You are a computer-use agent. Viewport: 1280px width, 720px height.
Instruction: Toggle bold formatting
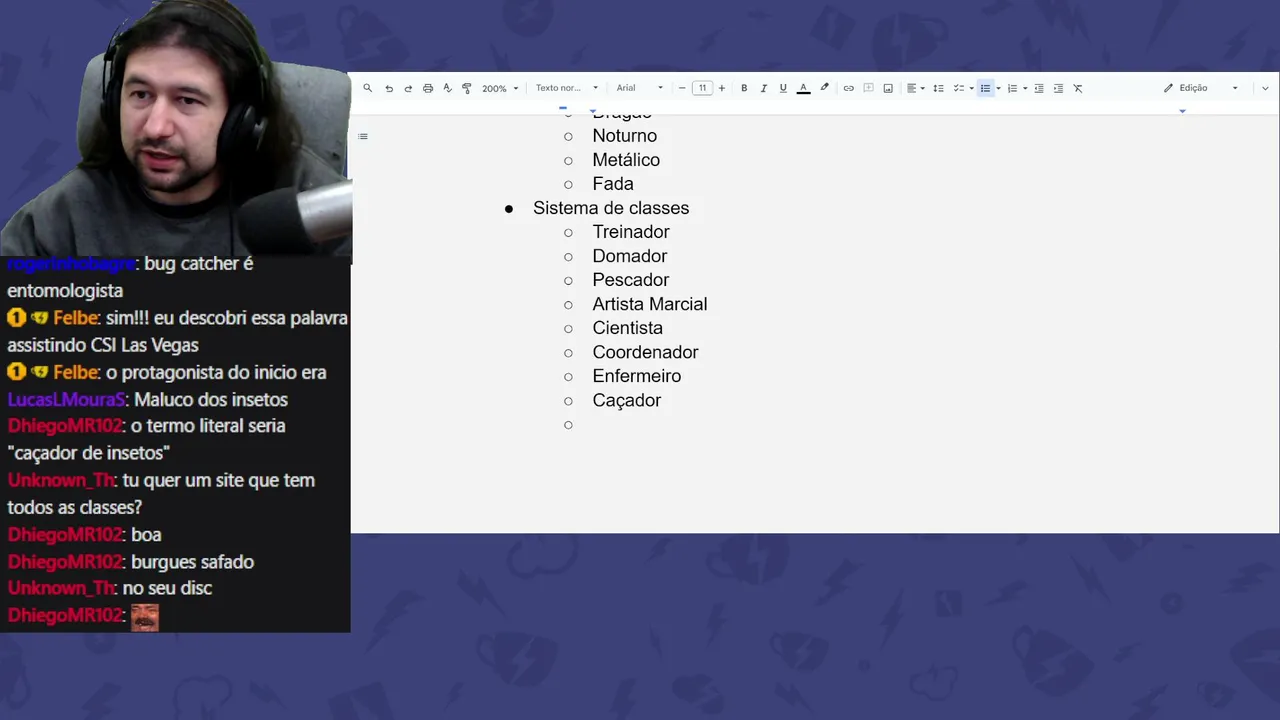[x=744, y=88]
